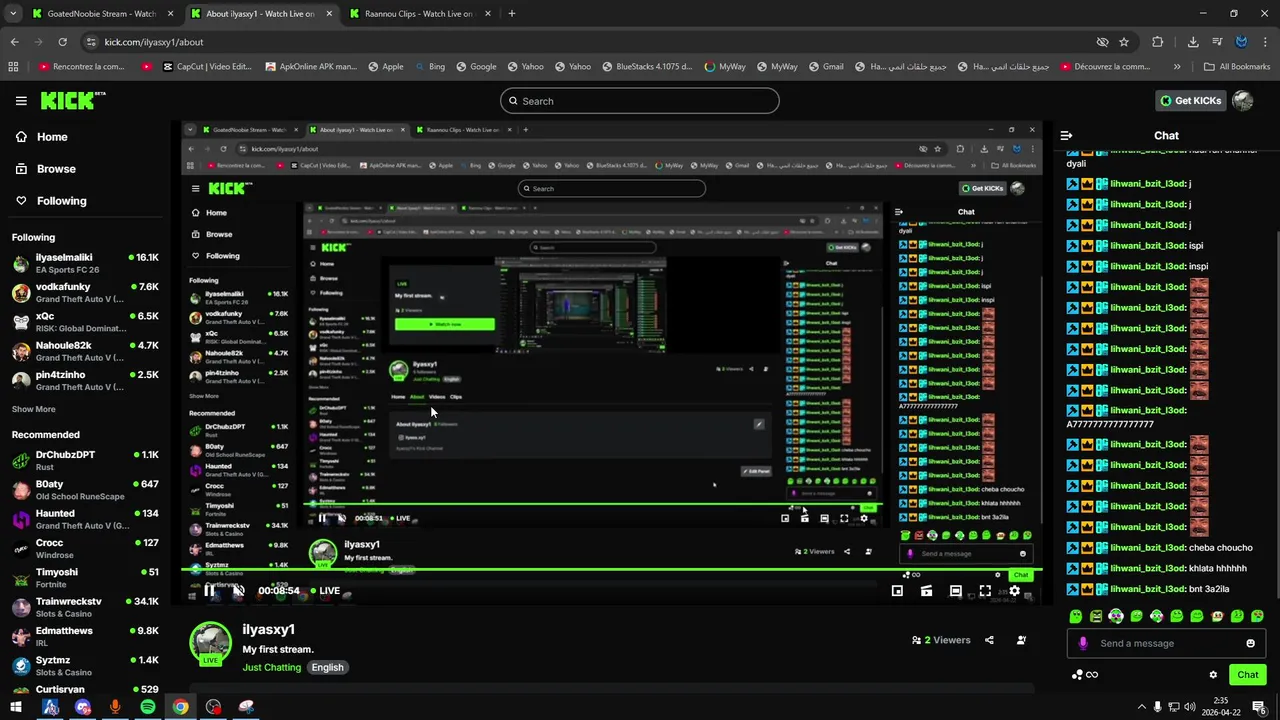Expand Show More under Following
This screenshot has height=720, width=1280.
[33, 409]
